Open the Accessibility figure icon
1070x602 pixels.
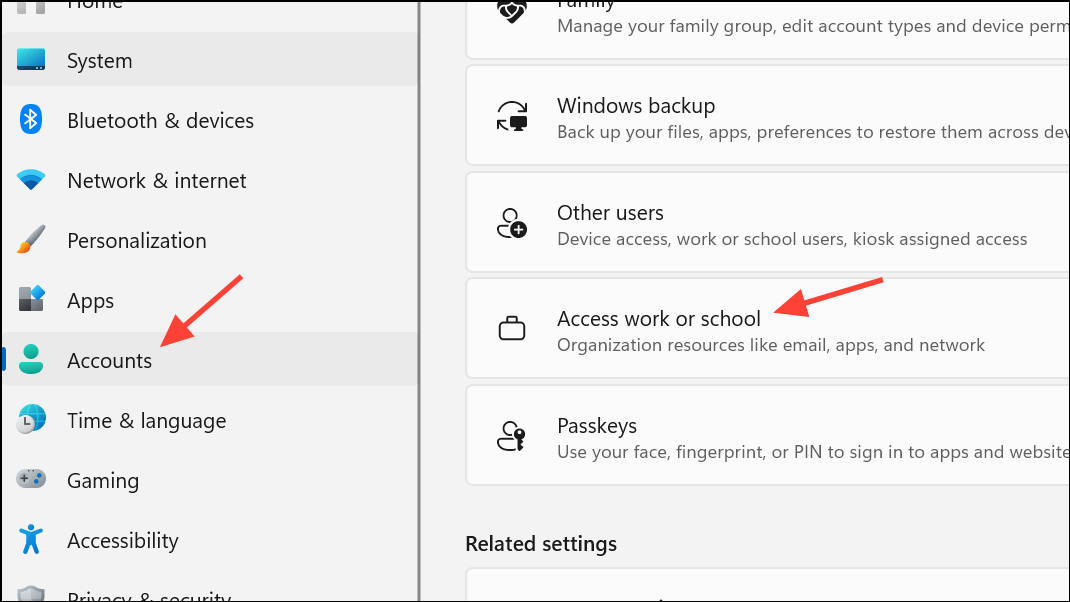click(31, 539)
